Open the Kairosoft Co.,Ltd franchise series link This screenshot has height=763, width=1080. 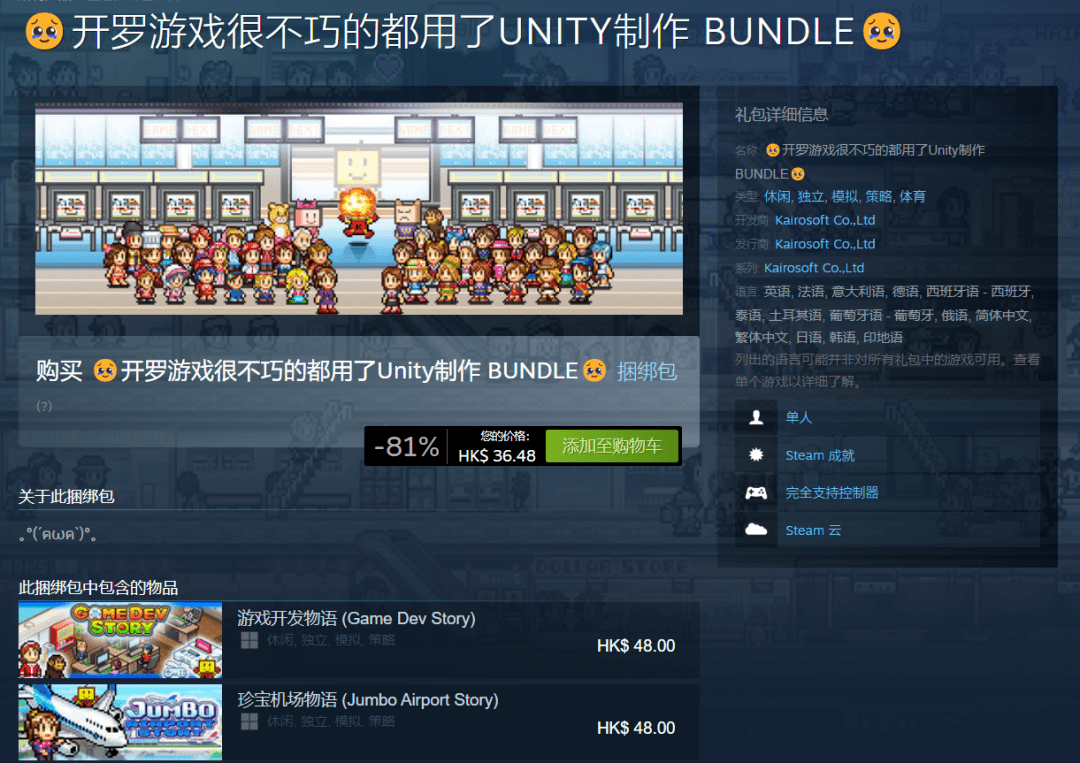(x=813, y=268)
